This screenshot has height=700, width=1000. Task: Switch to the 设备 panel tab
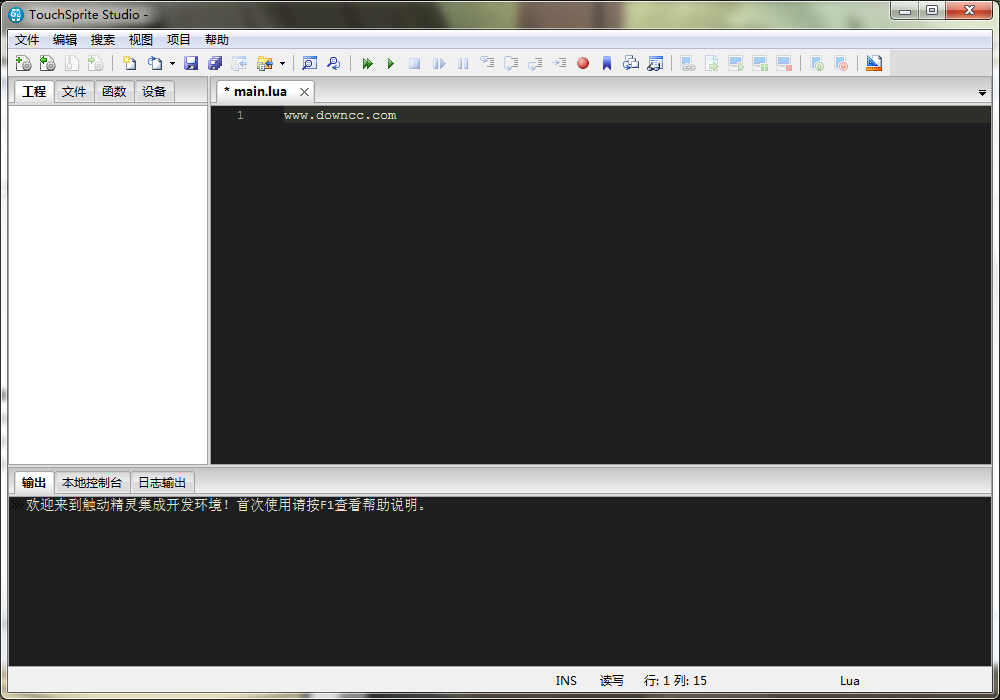click(154, 92)
